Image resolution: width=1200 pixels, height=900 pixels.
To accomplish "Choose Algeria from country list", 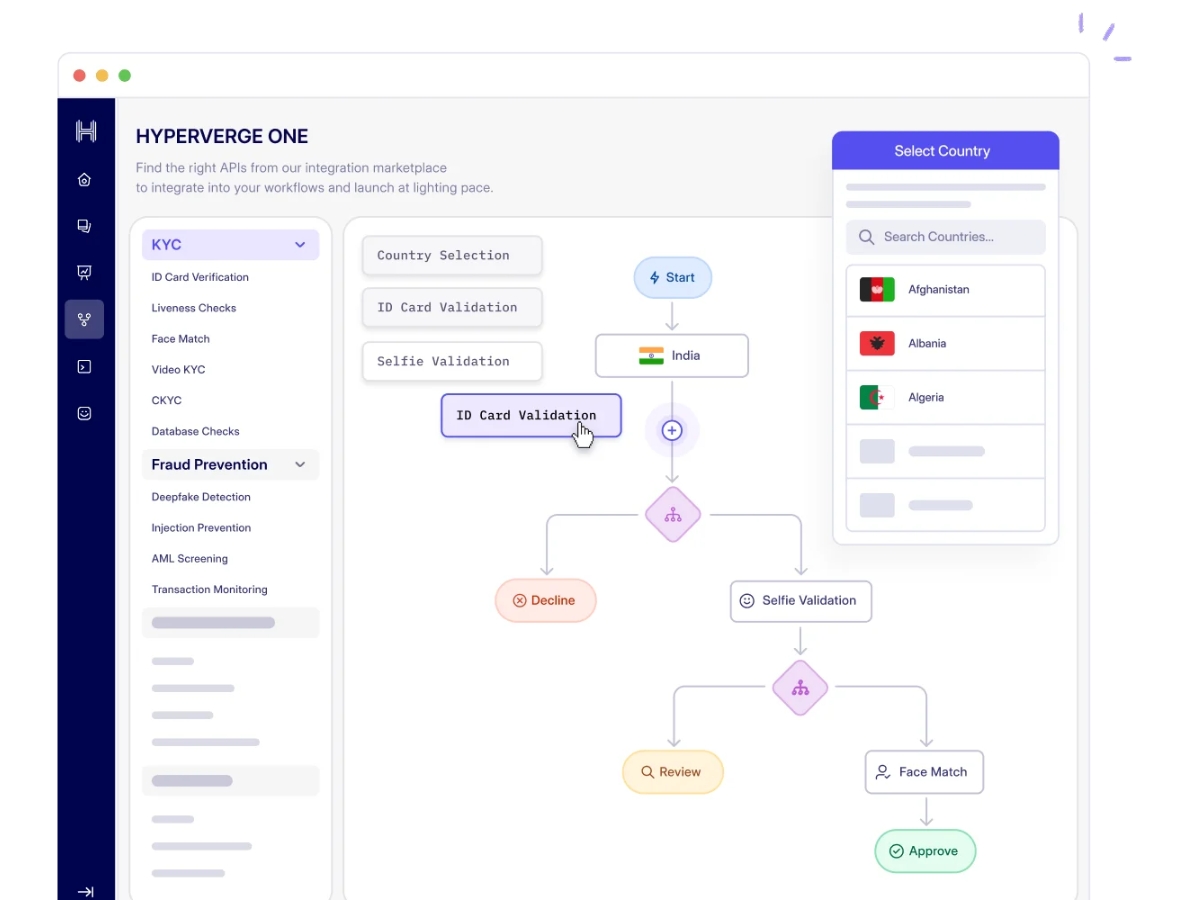I will (x=946, y=398).
